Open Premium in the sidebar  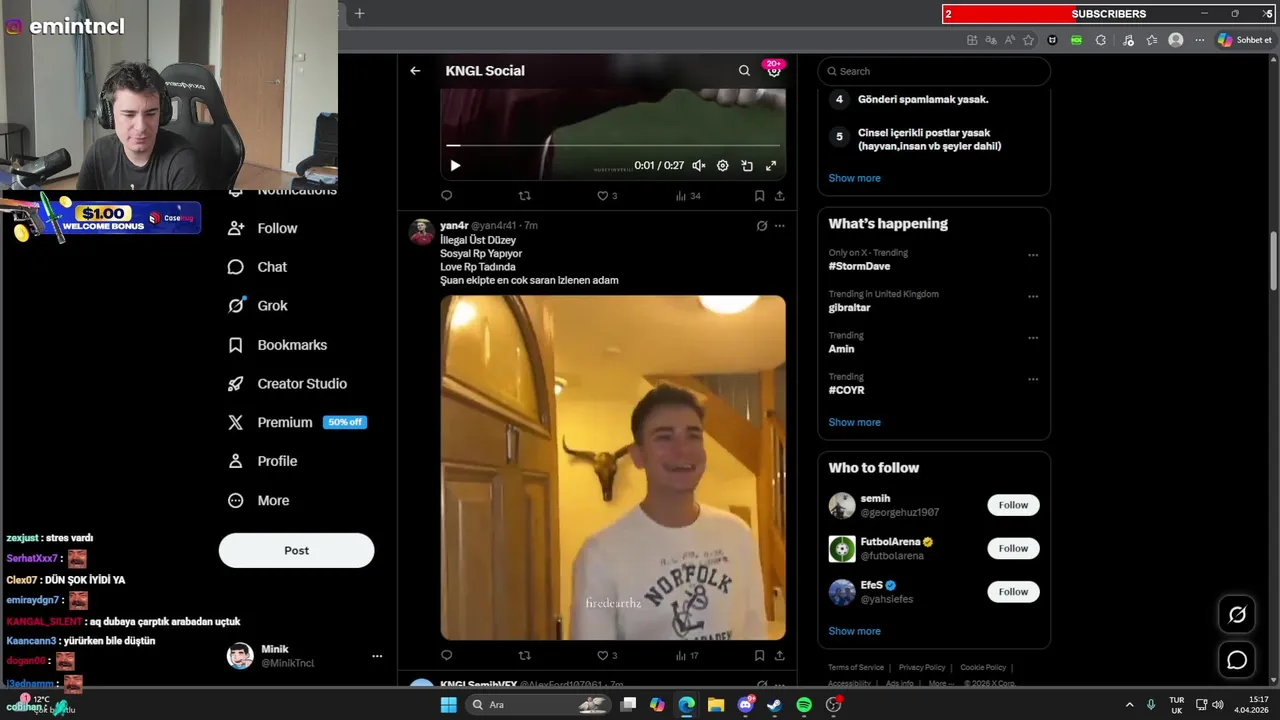pyautogui.click(x=297, y=423)
